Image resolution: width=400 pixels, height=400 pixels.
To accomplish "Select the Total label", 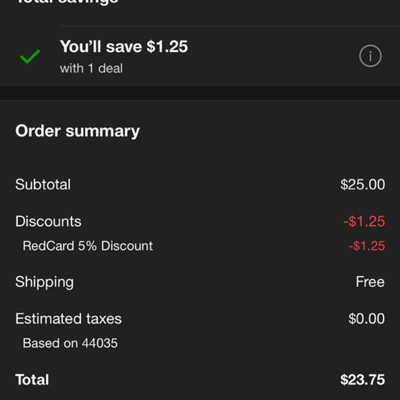I will pos(32,380).
